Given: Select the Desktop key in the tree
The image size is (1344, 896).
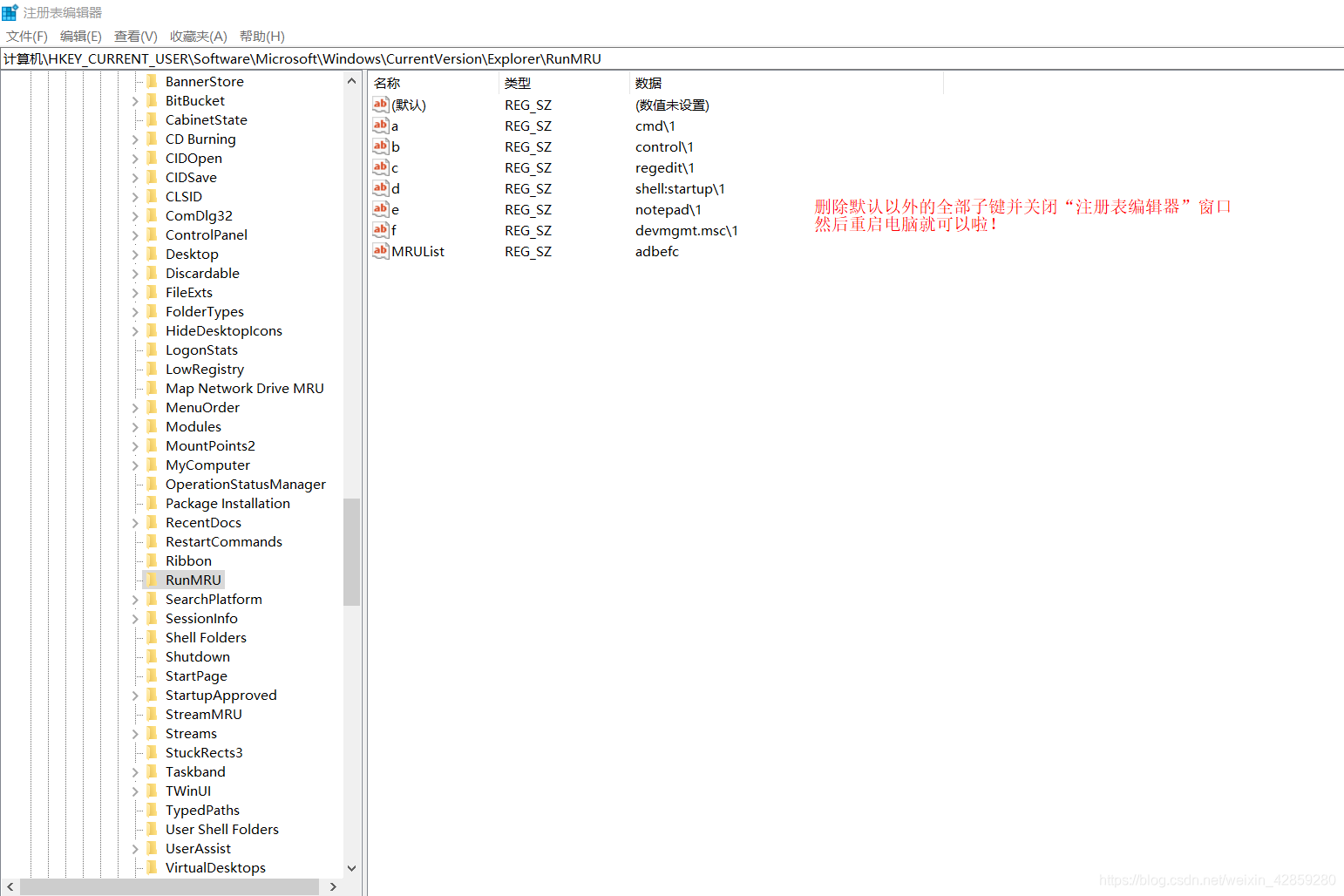Looking at the screenshot, I should click(192, 254).
